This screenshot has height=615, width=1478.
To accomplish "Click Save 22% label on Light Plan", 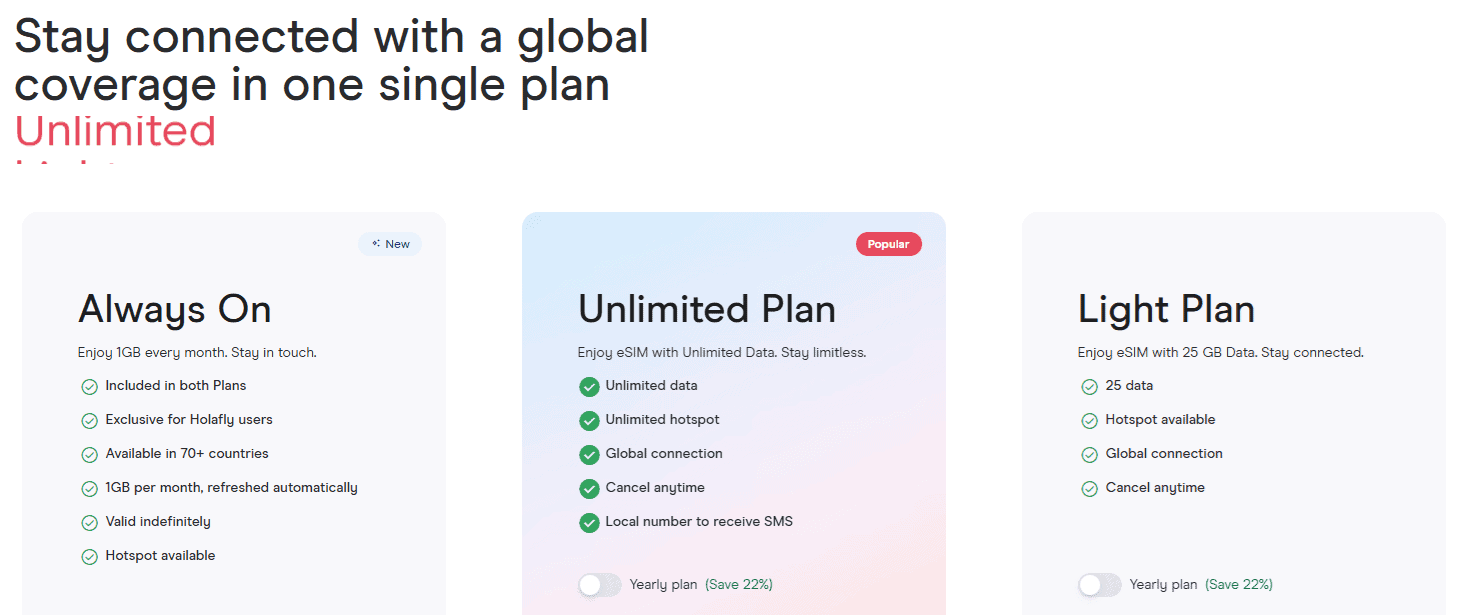I will pos(1239,585).
